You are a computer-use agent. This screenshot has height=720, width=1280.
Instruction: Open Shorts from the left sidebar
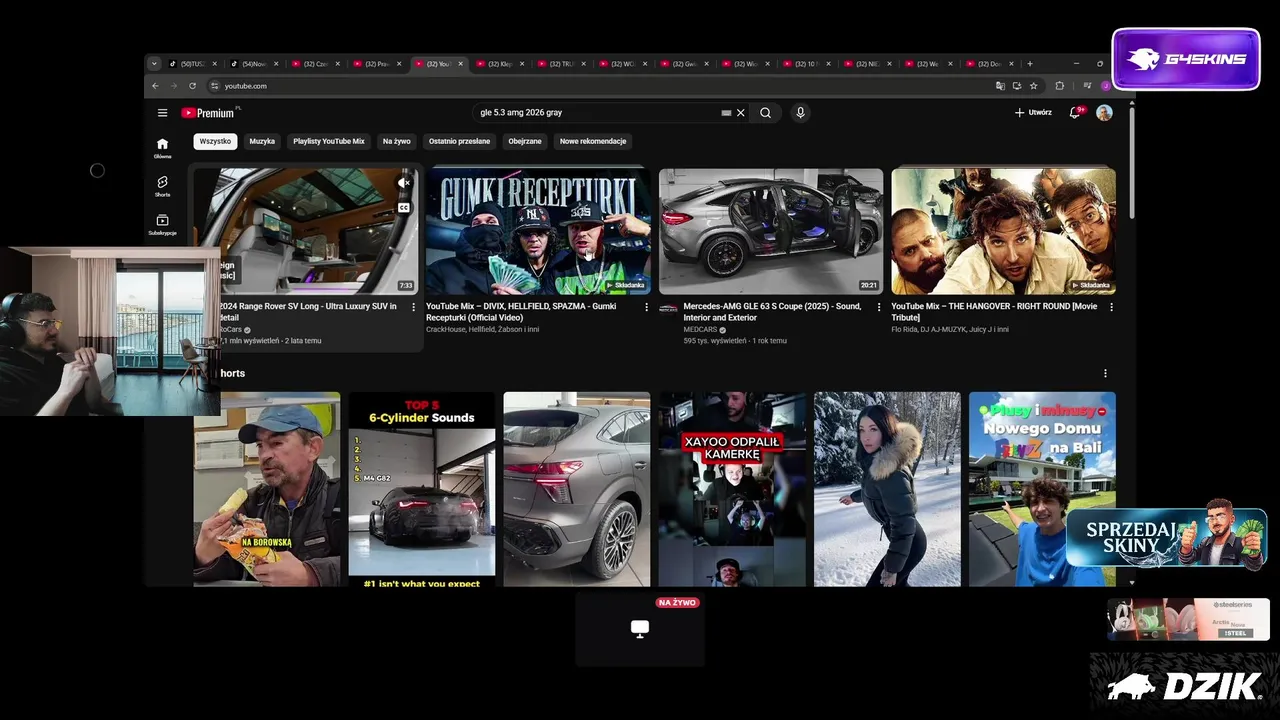(x=162, y=186)
